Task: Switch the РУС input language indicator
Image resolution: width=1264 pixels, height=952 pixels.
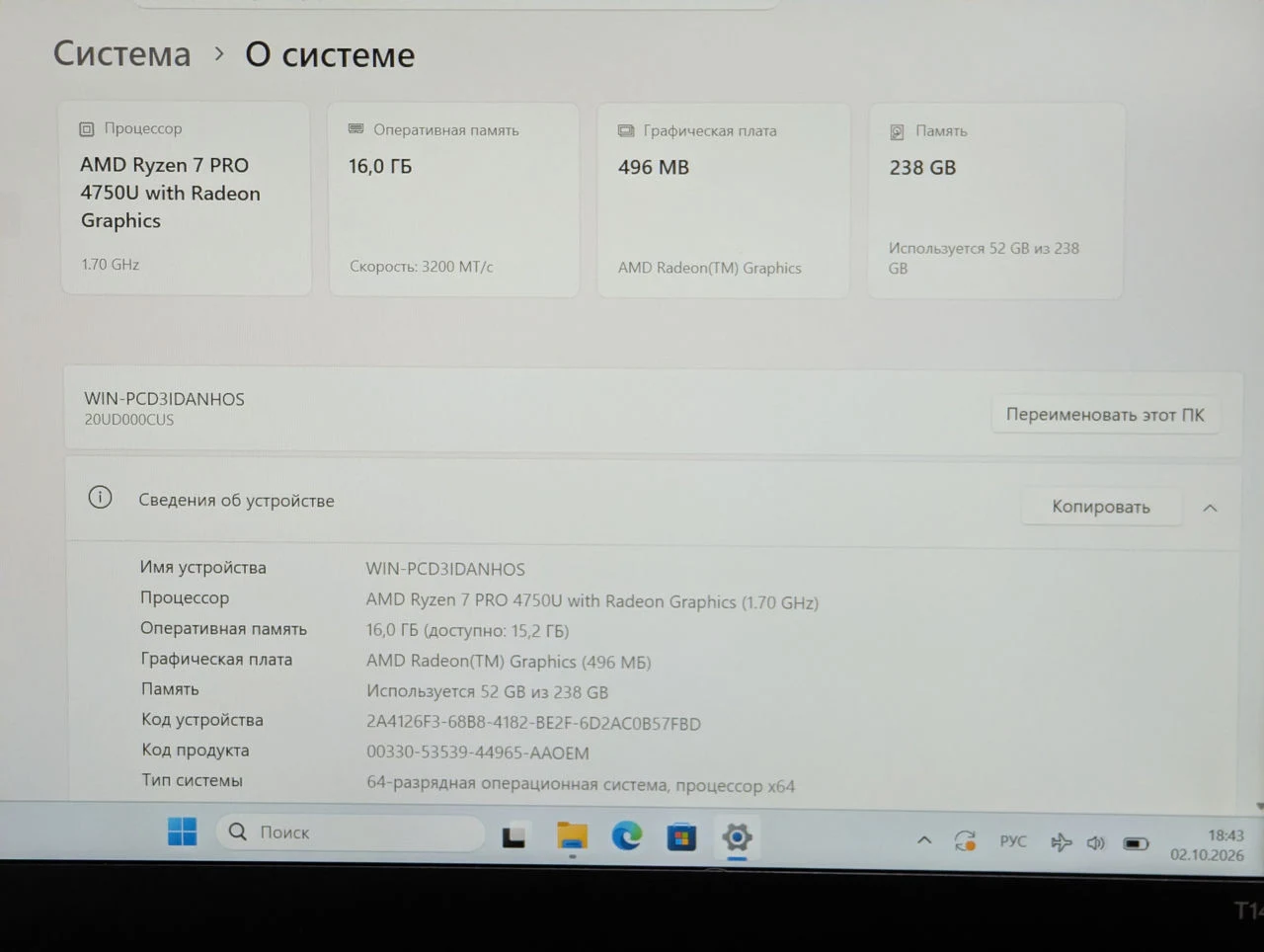Action: coord(1013,841)
